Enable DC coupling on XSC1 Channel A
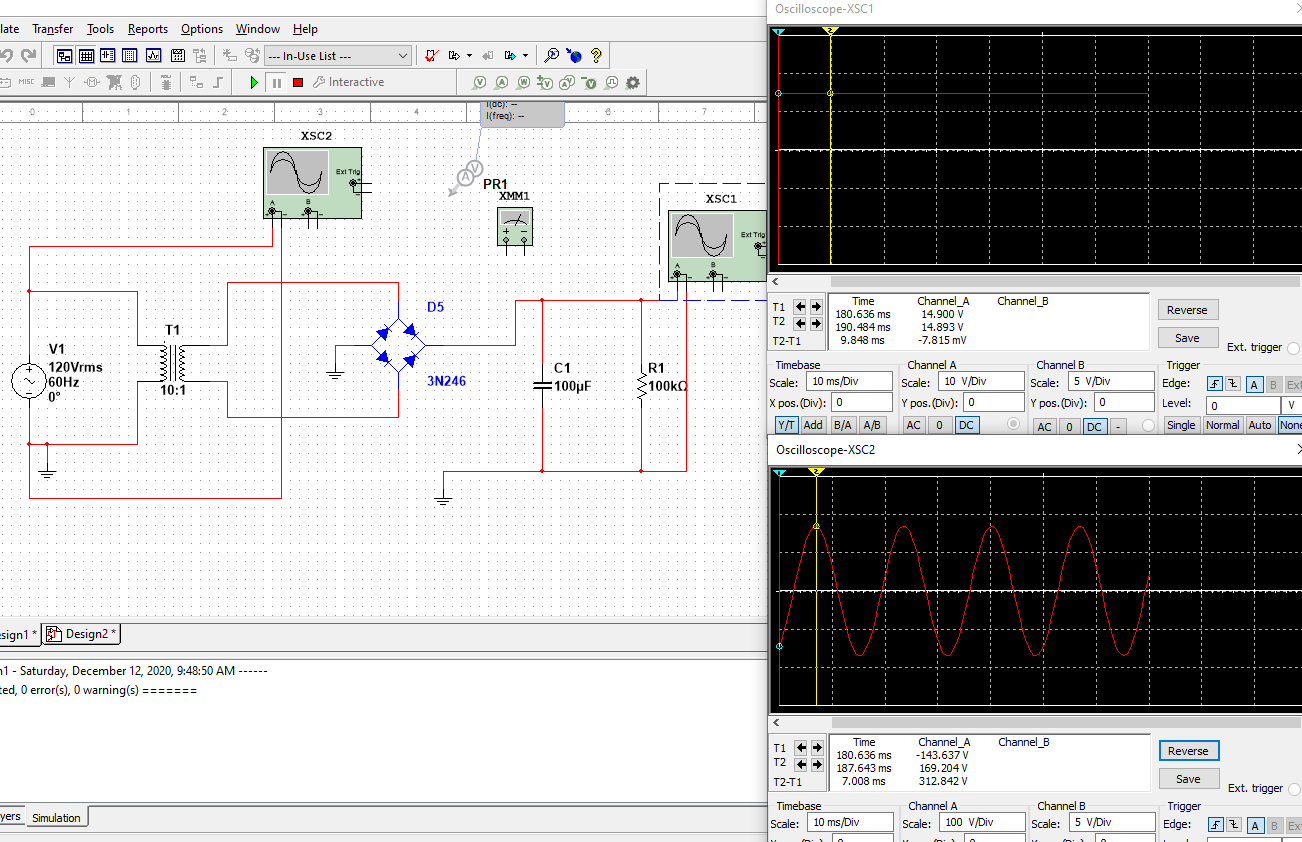 967,426
